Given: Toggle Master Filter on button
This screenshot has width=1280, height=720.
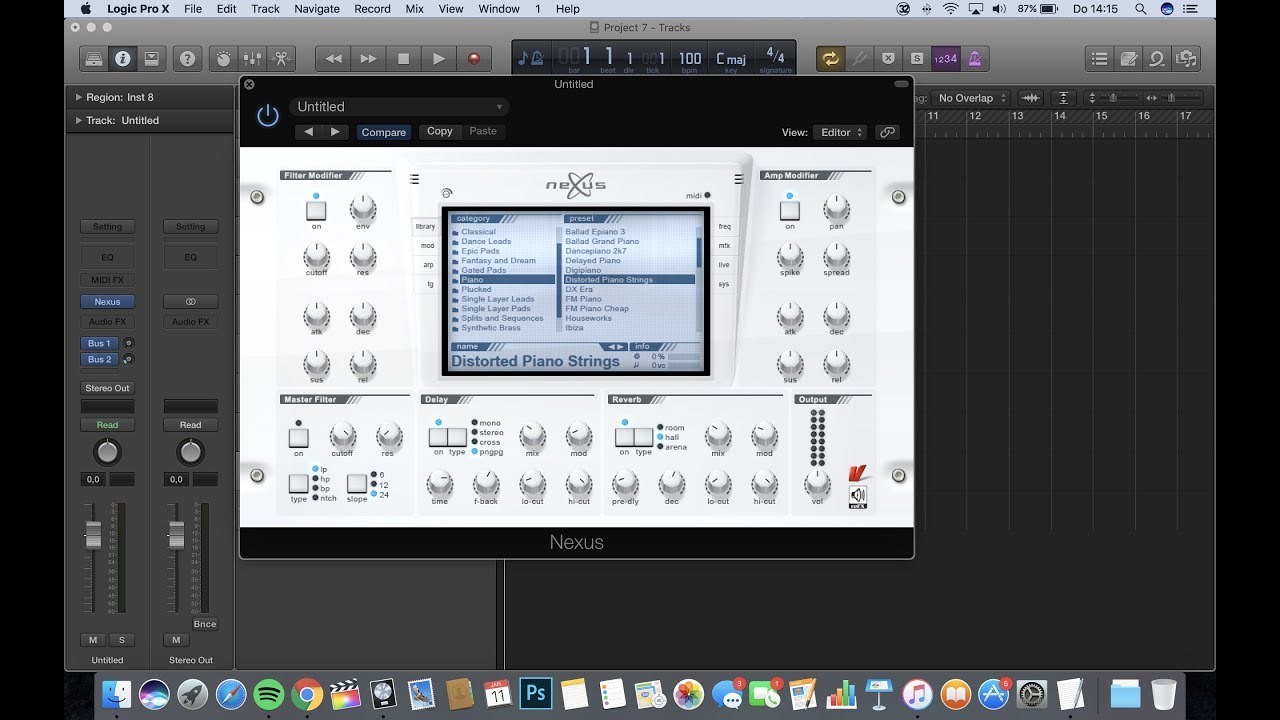Looking at the screenshot, I should [x=298, y=437].
